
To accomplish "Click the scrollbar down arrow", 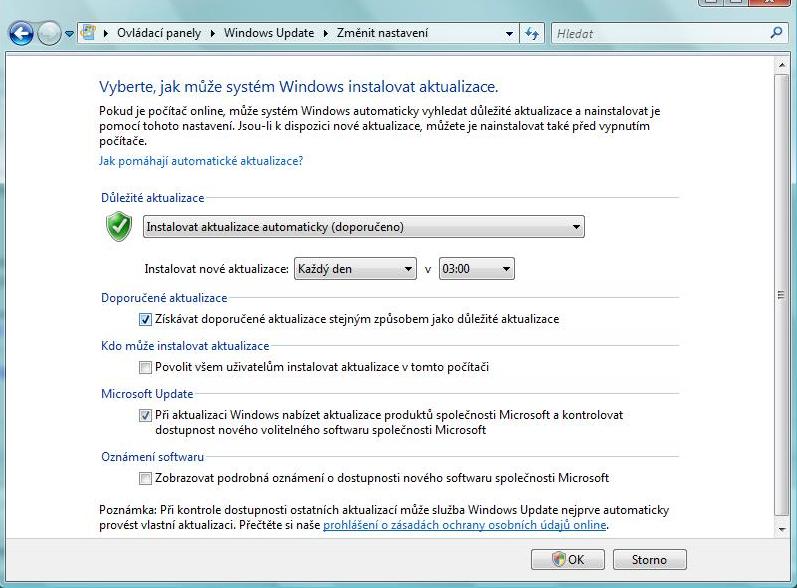I will click(782, 526).
